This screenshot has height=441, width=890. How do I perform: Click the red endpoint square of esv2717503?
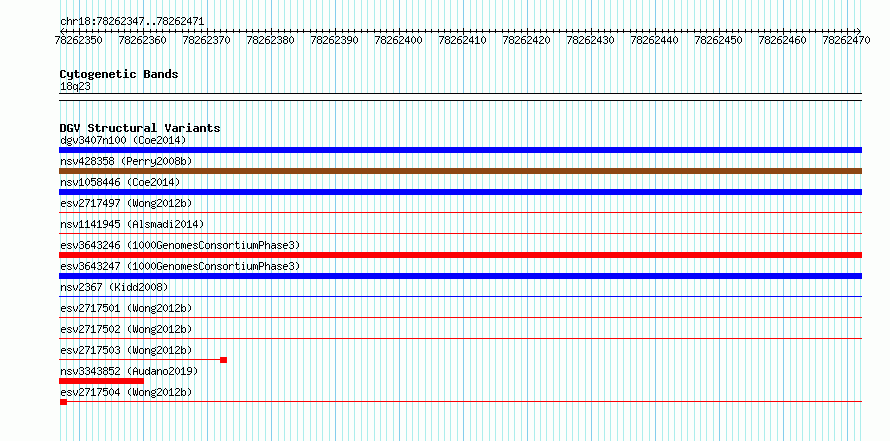pyautogui.click(x=224, y=360)
